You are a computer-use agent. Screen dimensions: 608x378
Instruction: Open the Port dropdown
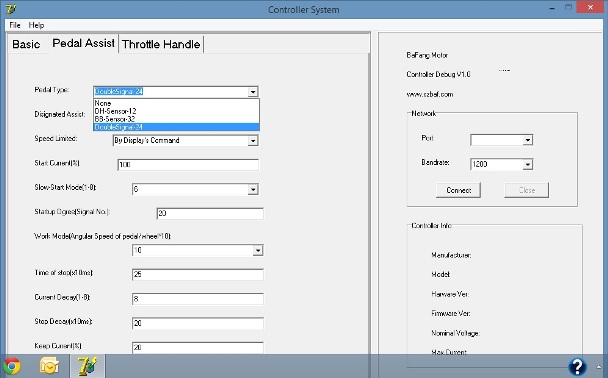click(527, 140)
